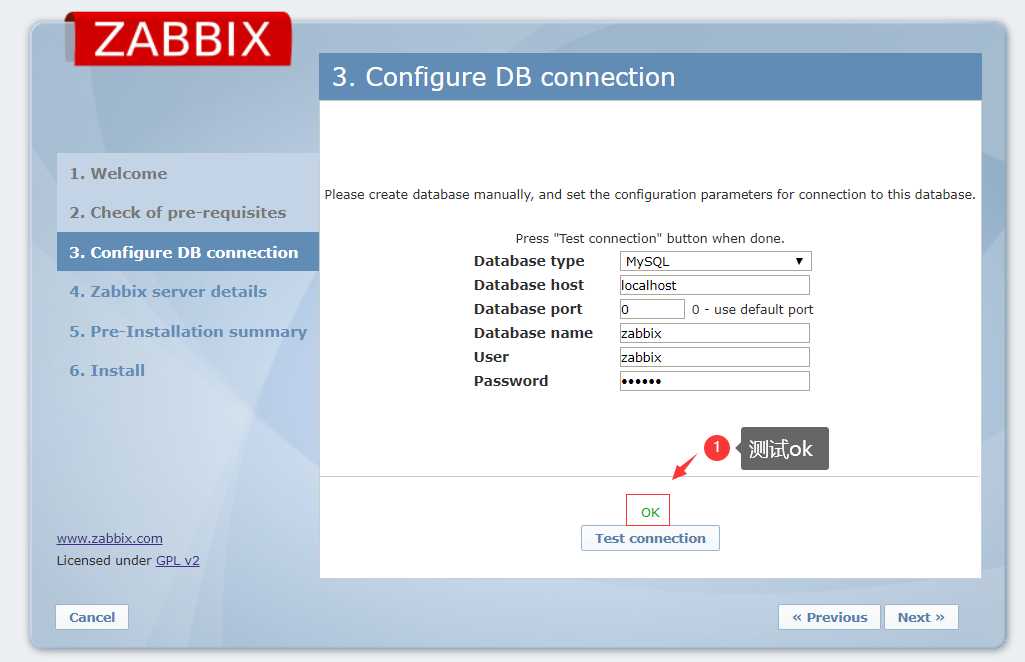Image resolution: width=1025 pixels, height=662 pixels.
Task: Click the Press "Test connection" instruction text
Action: coord(650,239)
